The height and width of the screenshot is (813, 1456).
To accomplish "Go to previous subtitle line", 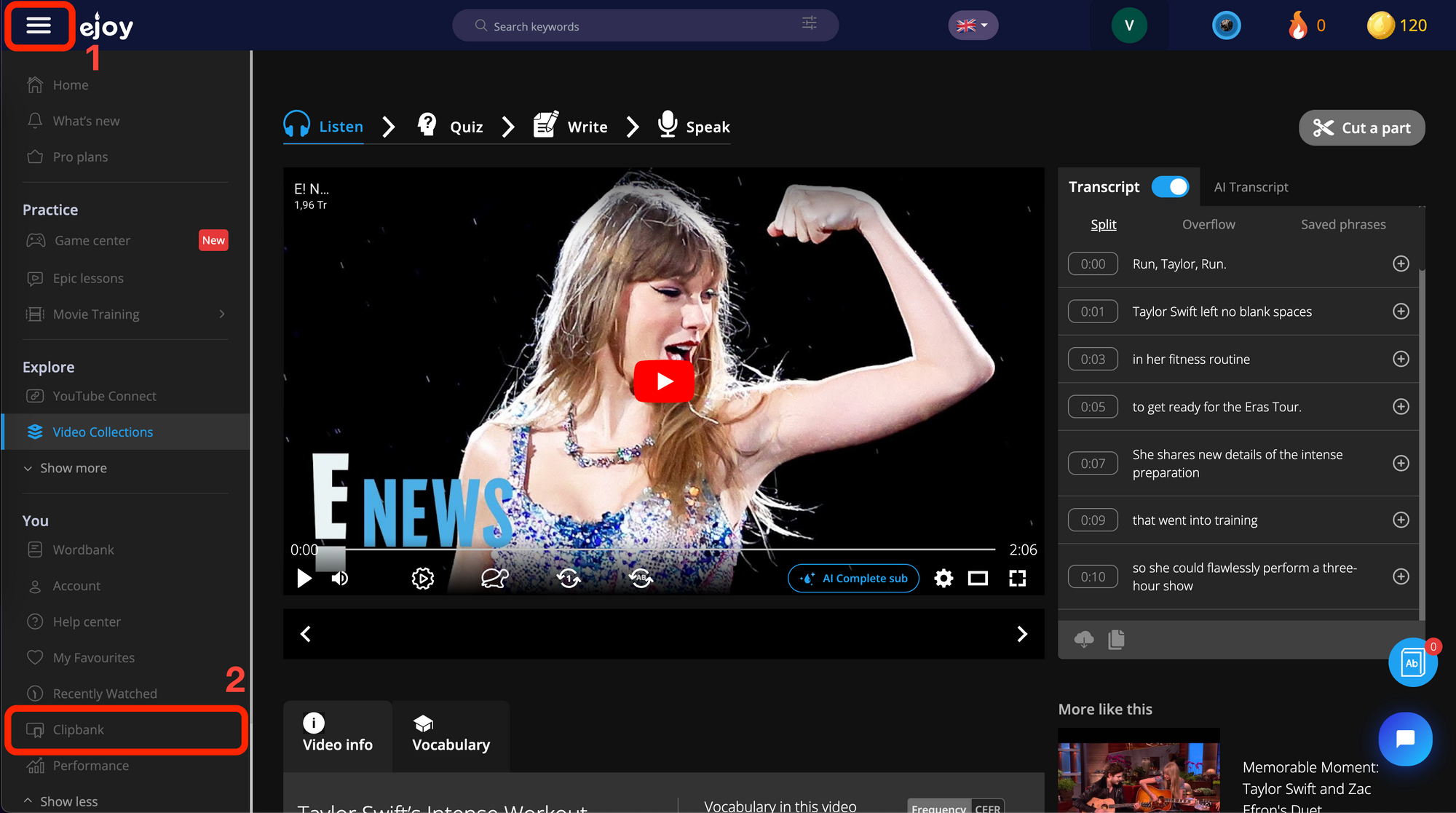I will [306, 634].
